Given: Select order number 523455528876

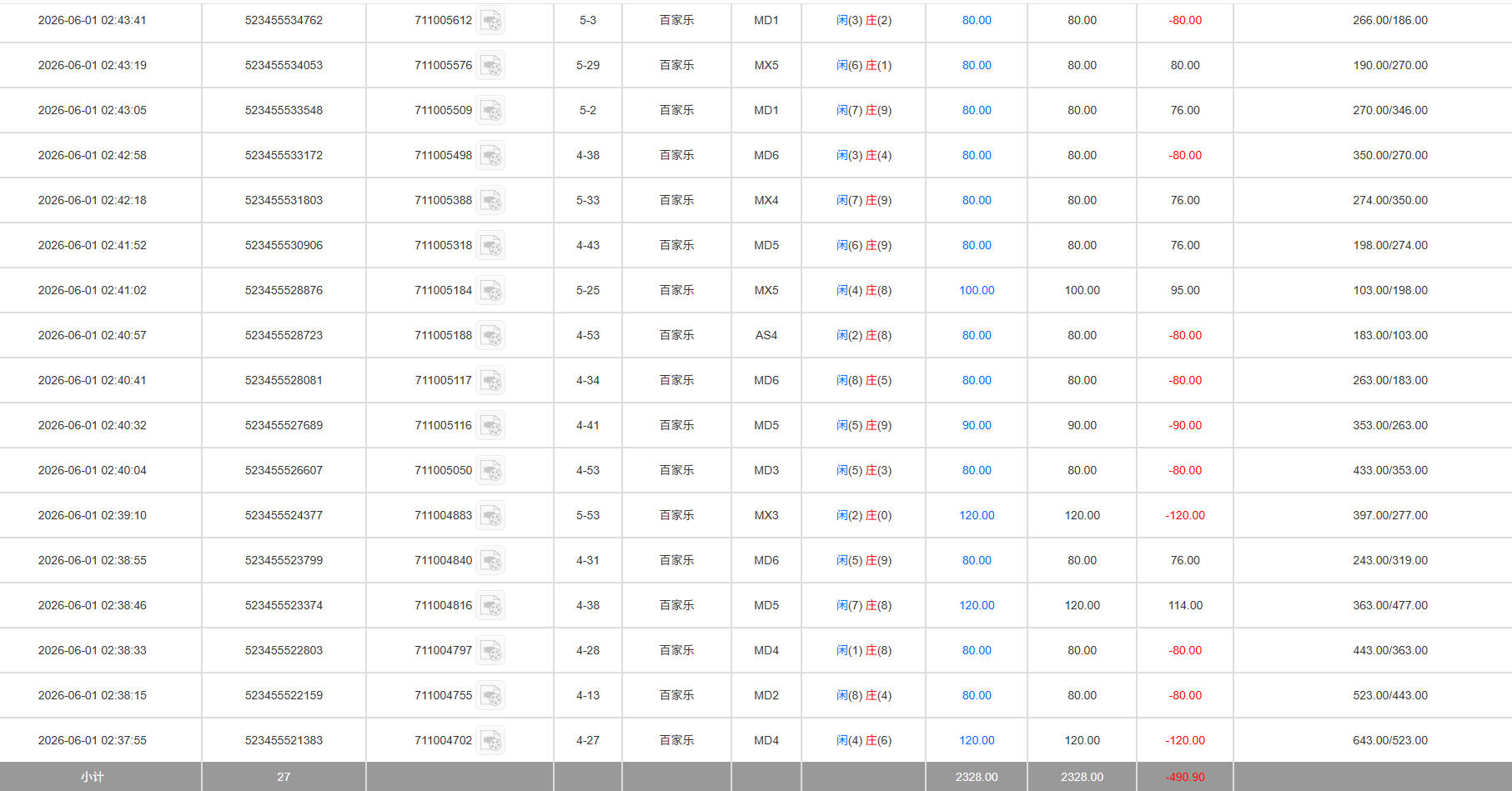Looking at the screenshot, I should point(284,290).
